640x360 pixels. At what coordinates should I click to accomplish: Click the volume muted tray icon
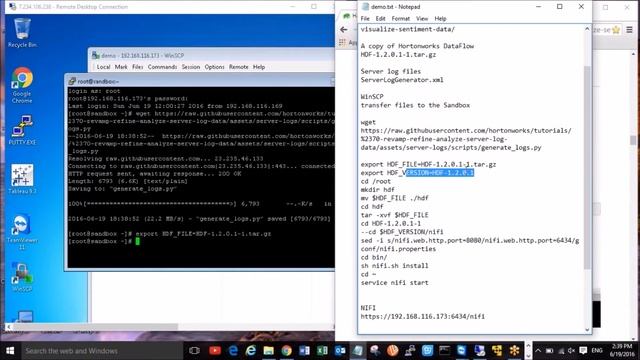(x=571, y=351)
